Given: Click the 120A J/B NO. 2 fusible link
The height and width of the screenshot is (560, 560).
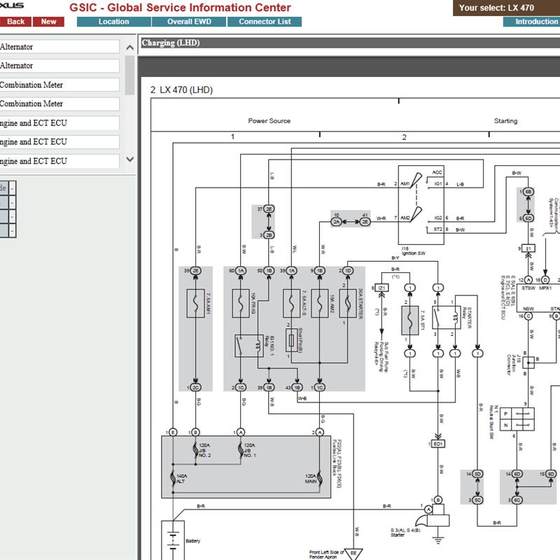Looking at the screenshot, I should click(195, 450).
